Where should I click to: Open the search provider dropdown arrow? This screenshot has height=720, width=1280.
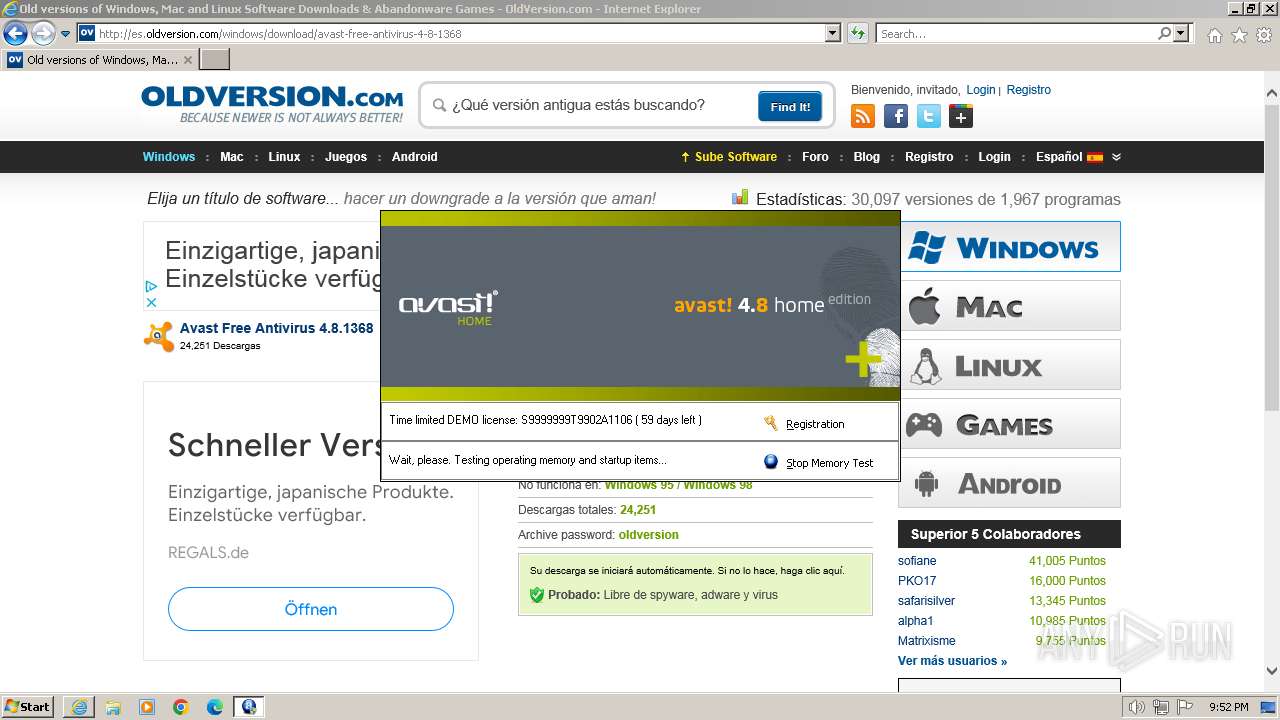1182,33
